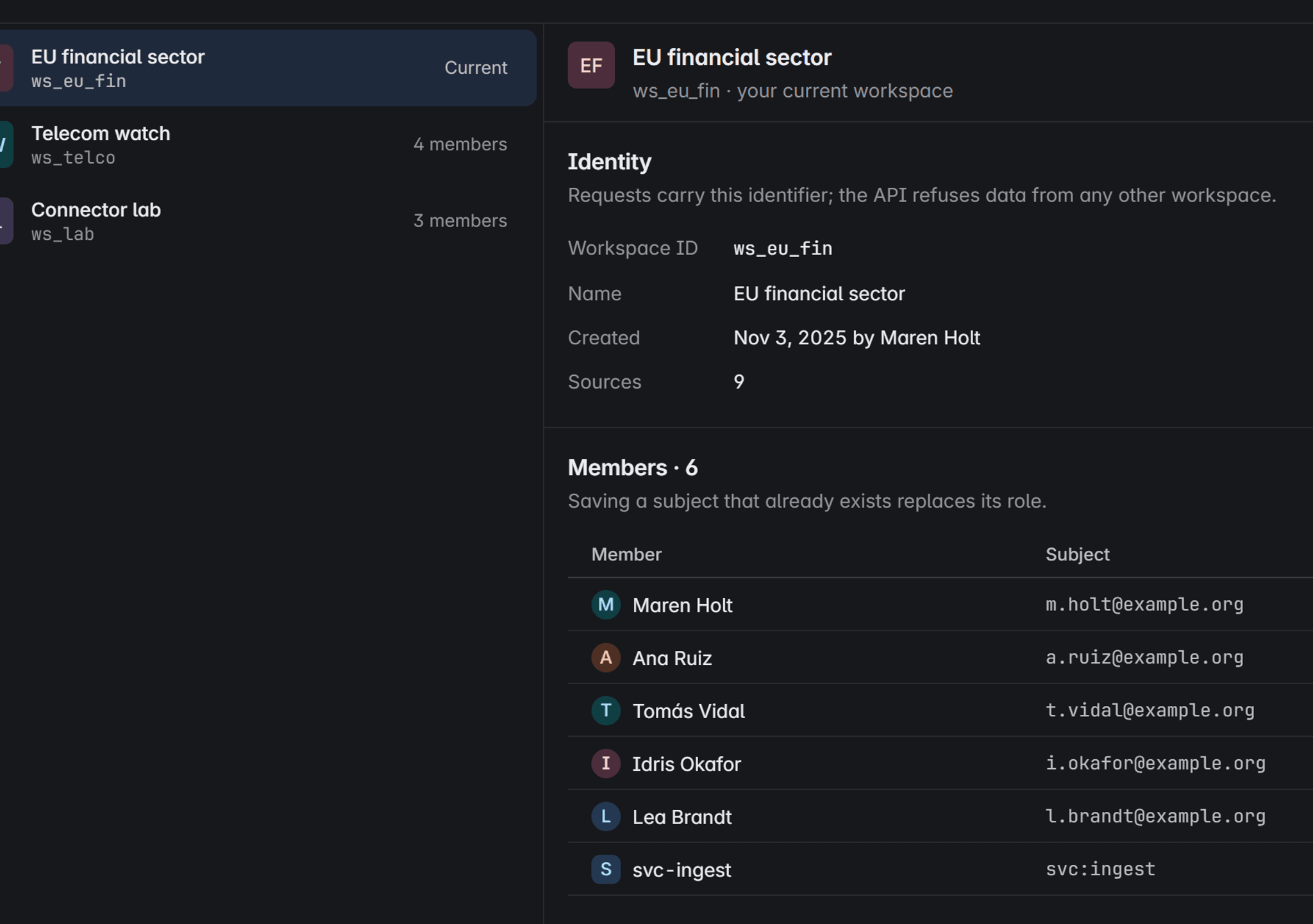1313x924 pixels.
Task: Select the Lea Brandt member name
Action: pyautogui.click(x=682, y=817)
